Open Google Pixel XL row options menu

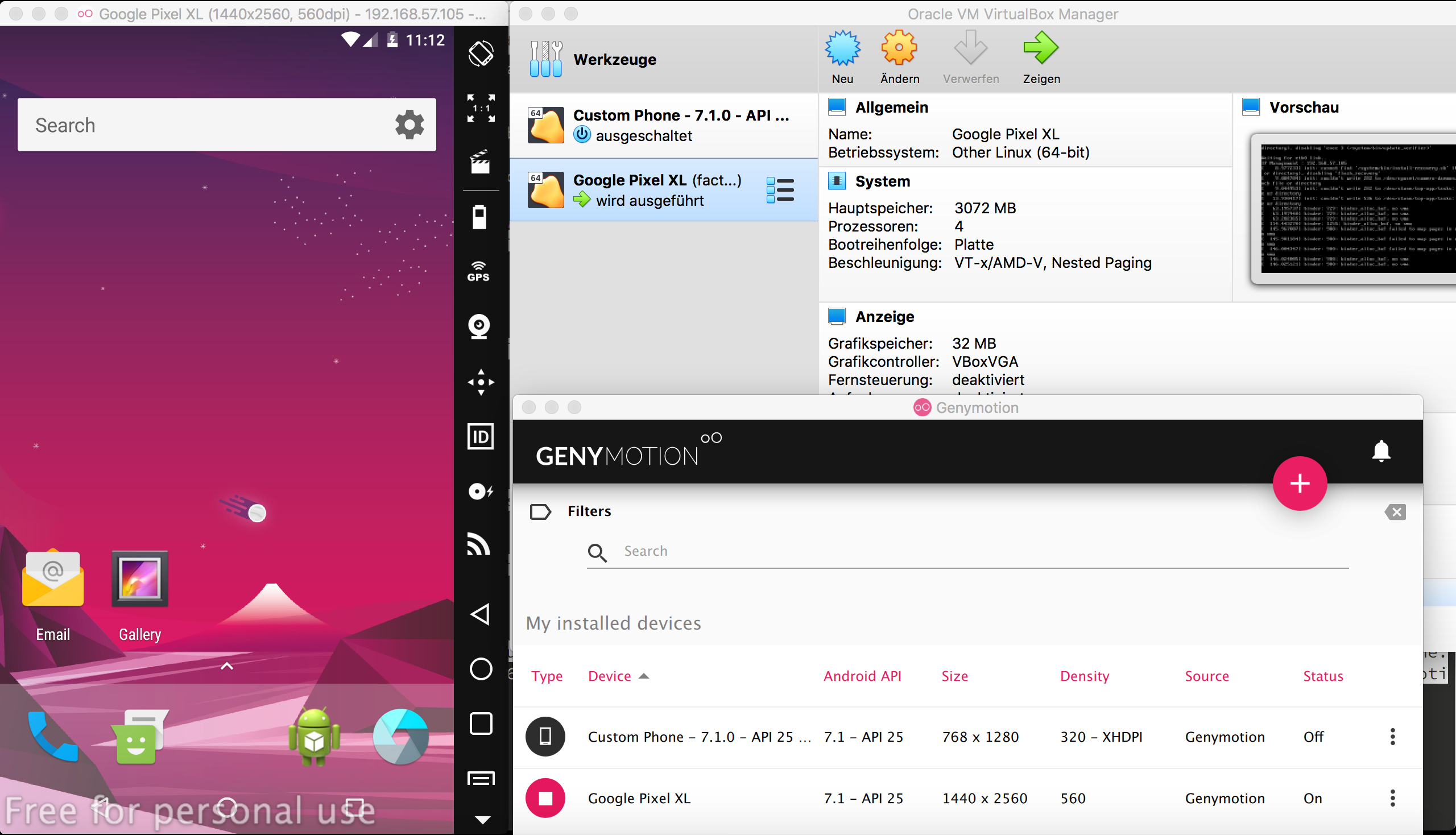click(x=1392, y=797)
